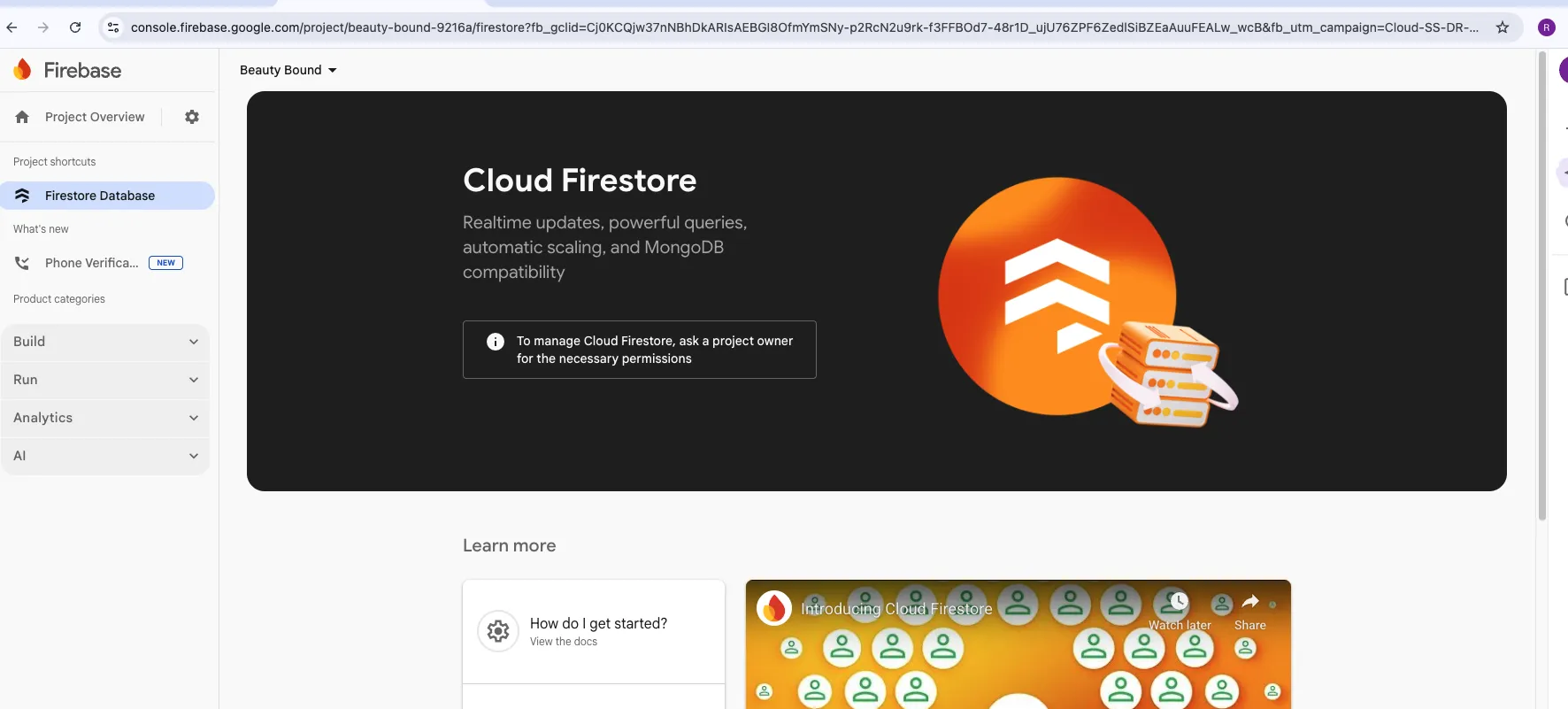
Task: Click the Watch later clock icon
Action: (1179, 601)
